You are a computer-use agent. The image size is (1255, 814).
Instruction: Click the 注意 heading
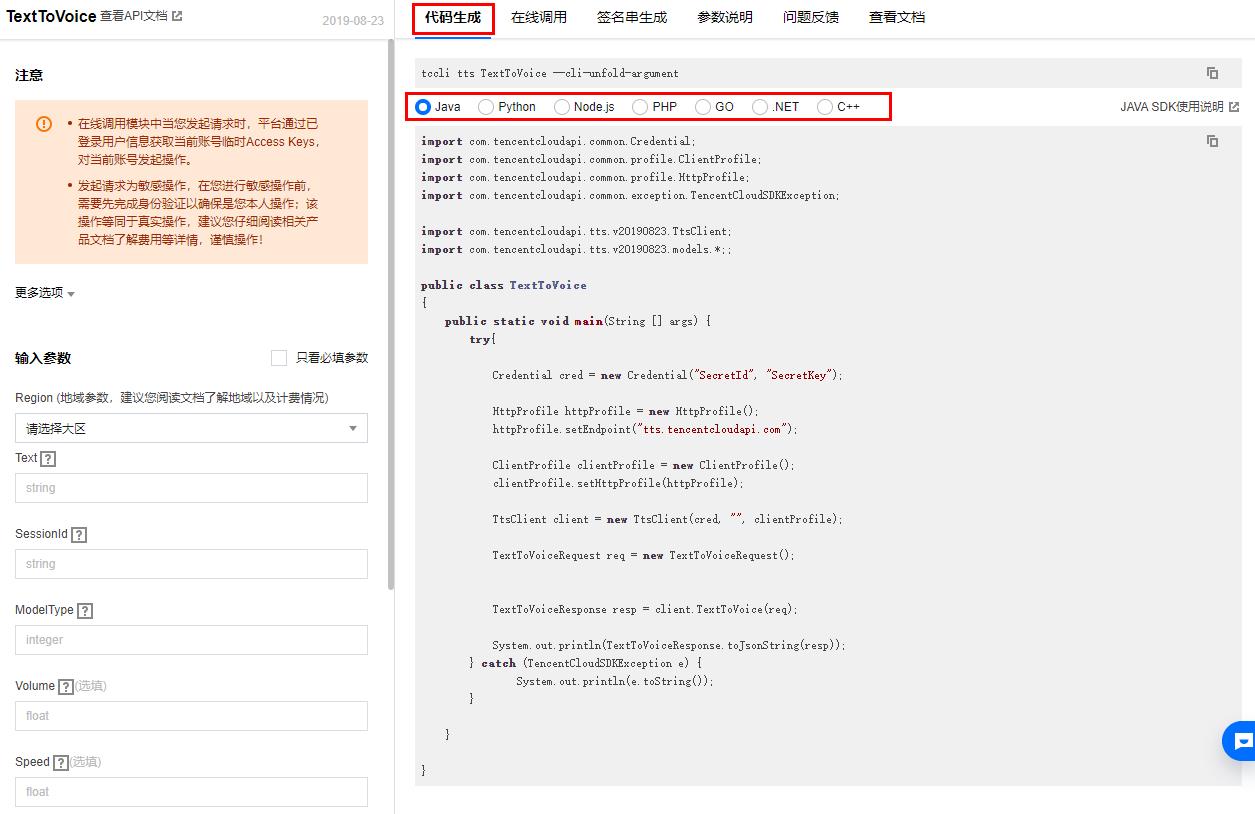coord(29,75)
